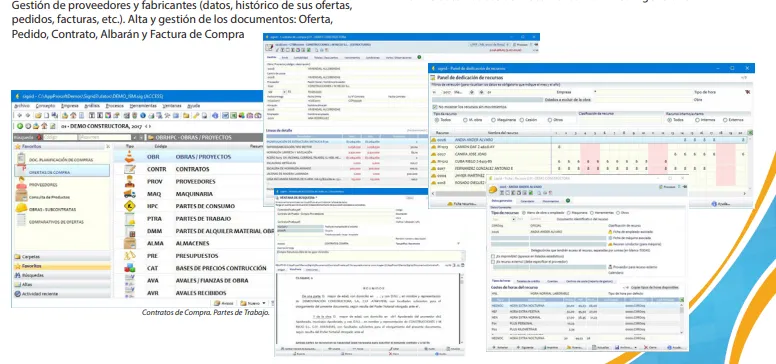Open Ayuda menu

coord(194,105)
